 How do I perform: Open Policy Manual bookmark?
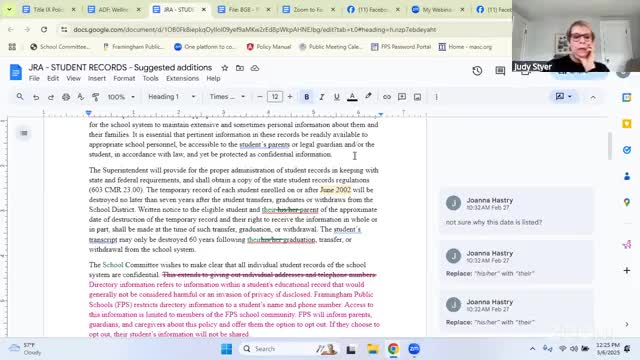pyautogui.click(x=269, y=47)
